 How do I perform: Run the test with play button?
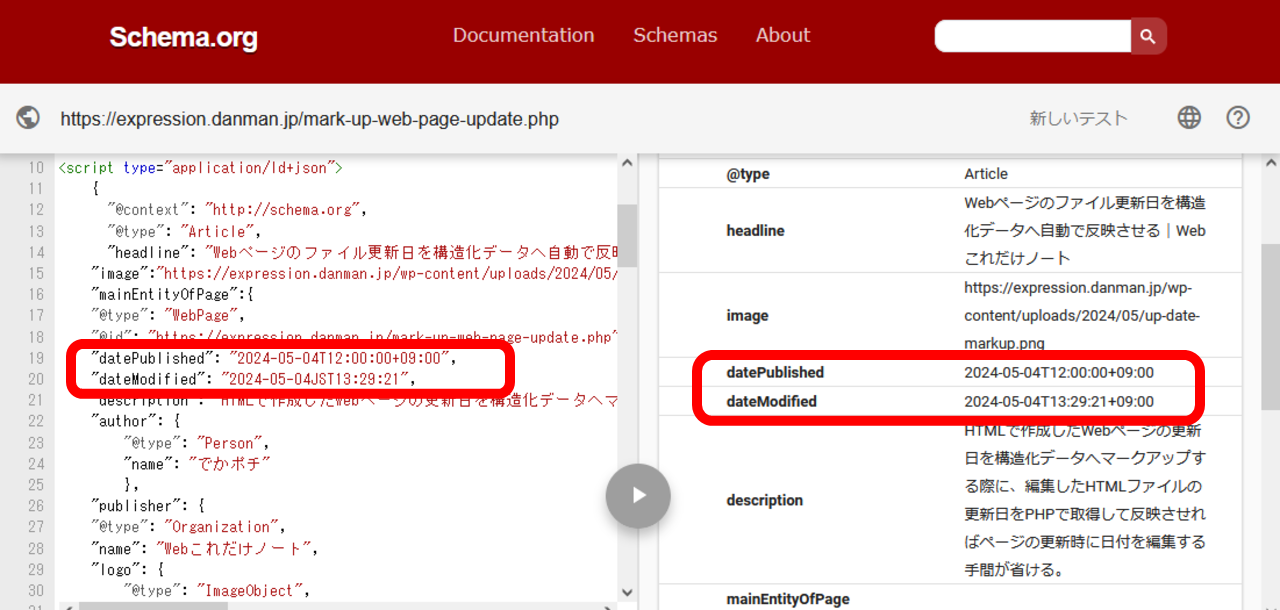click(x=638, y=495)
